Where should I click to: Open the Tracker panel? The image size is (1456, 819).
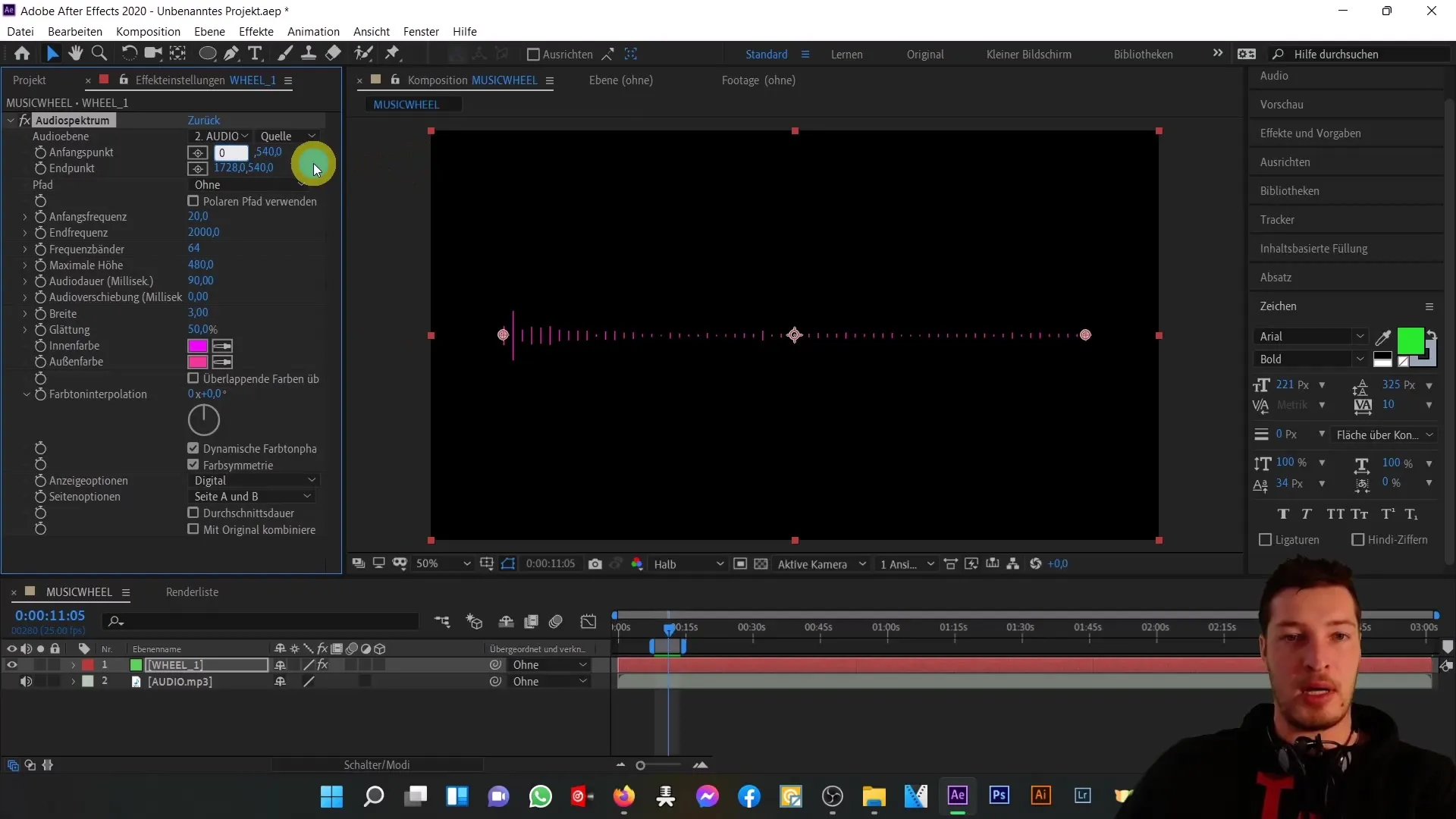point(1277,220)
